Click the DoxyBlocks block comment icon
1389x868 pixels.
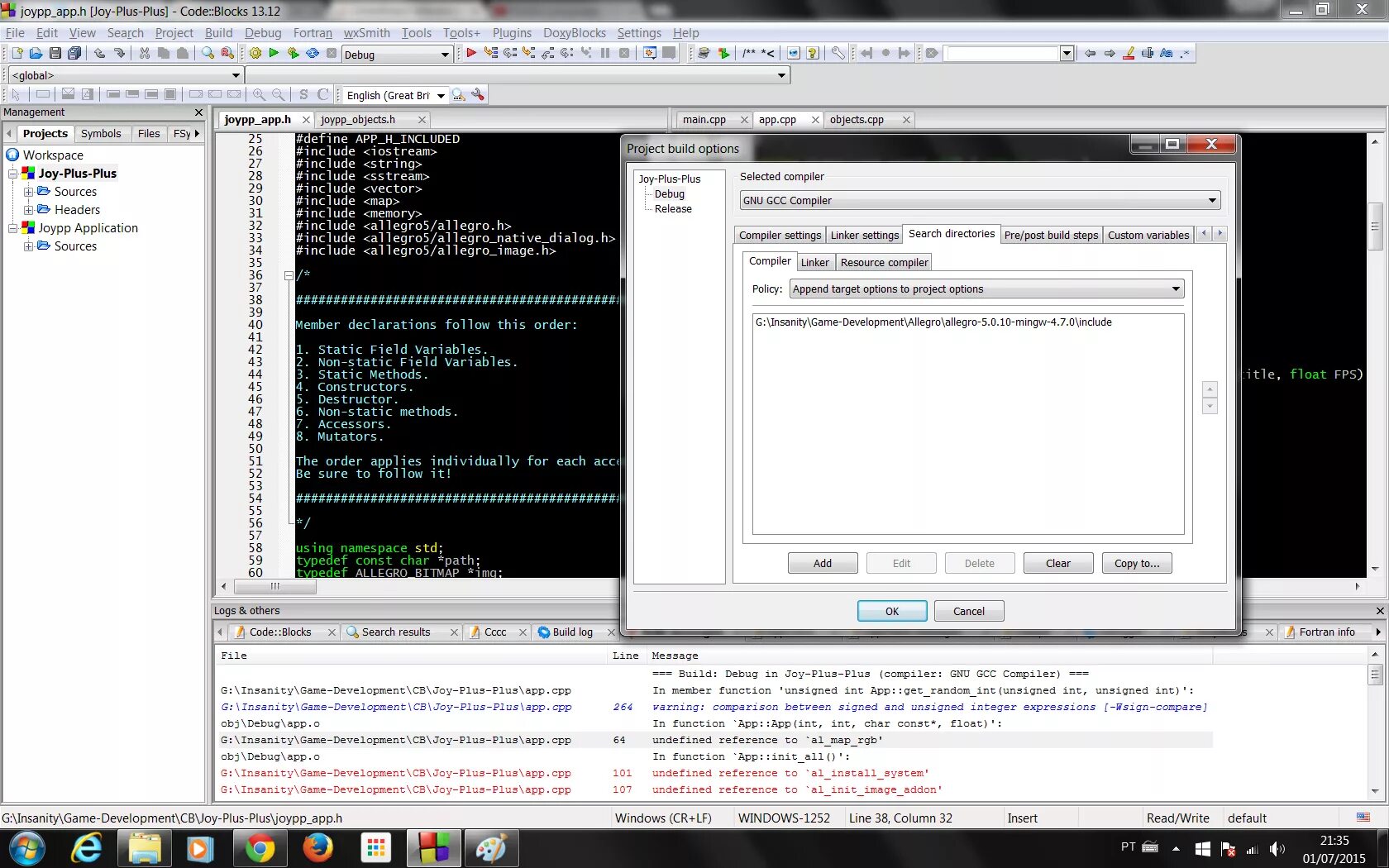pos(749,54)
